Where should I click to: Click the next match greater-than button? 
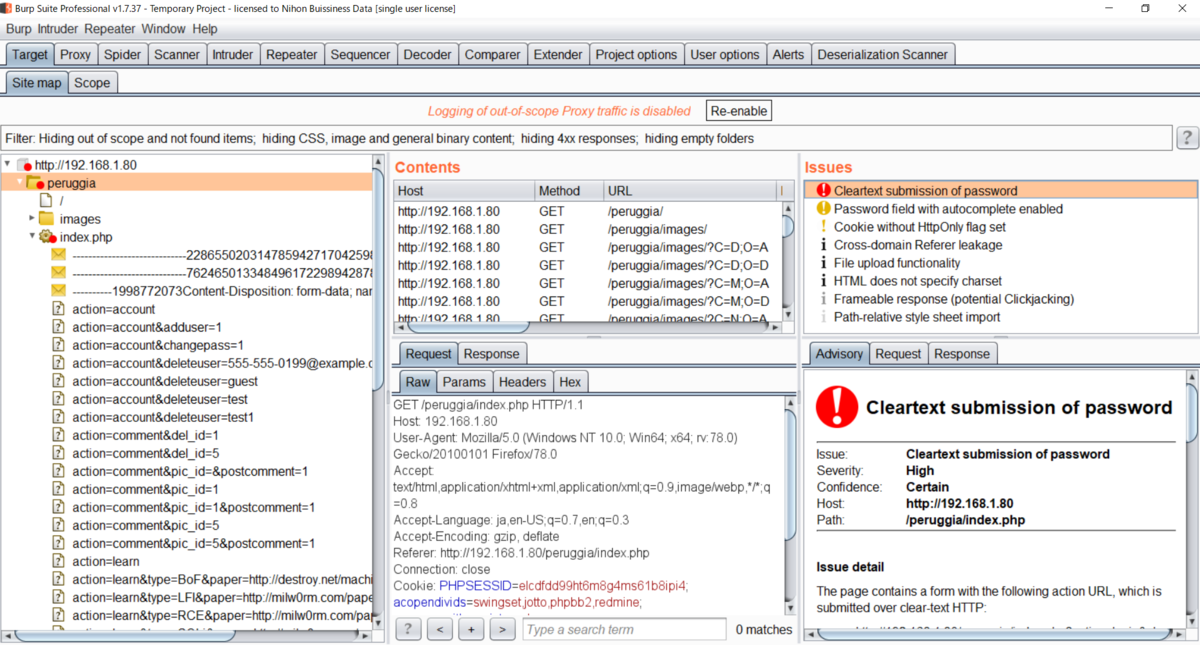coord(503,629)
